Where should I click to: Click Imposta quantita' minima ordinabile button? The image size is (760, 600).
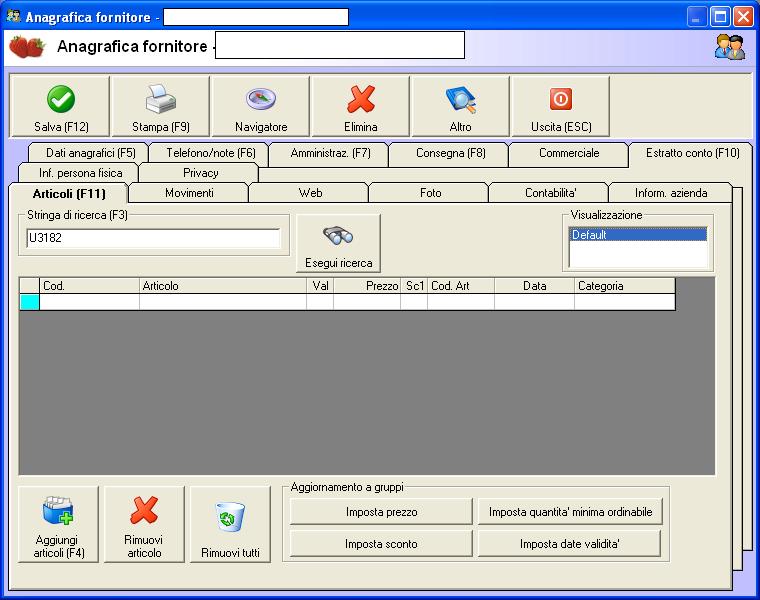(570, 512)
